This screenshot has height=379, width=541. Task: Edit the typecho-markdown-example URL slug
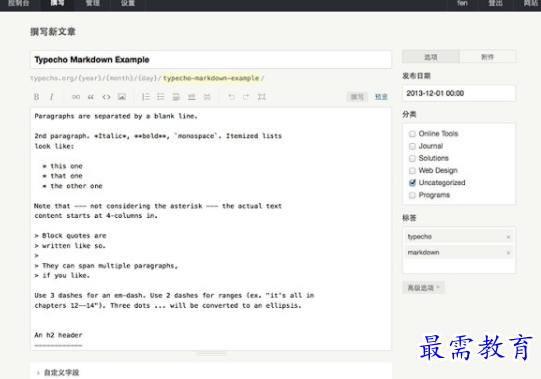click(211, 78)
